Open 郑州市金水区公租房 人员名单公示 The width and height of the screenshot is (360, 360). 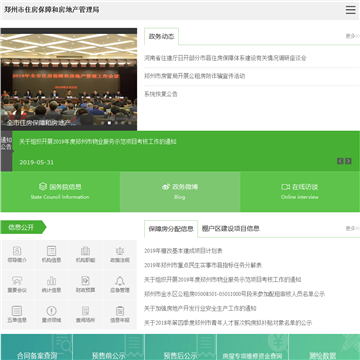(x=234, y=294)
